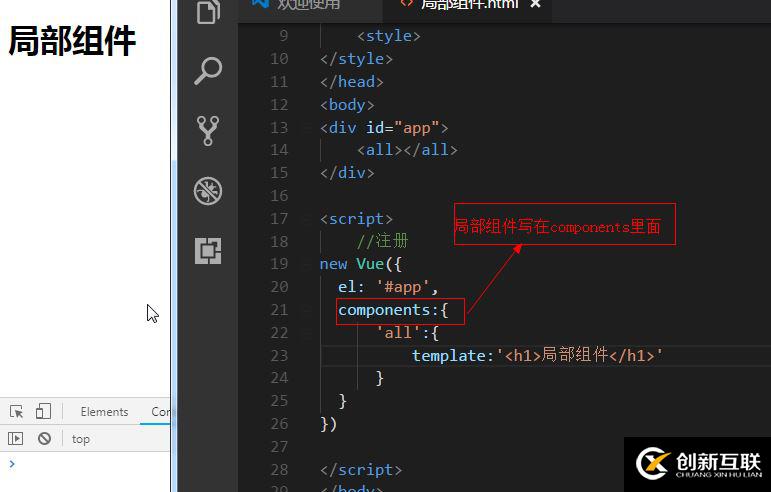Collapse the new Vue fold at line 19
771x492 pixels.
307,264
